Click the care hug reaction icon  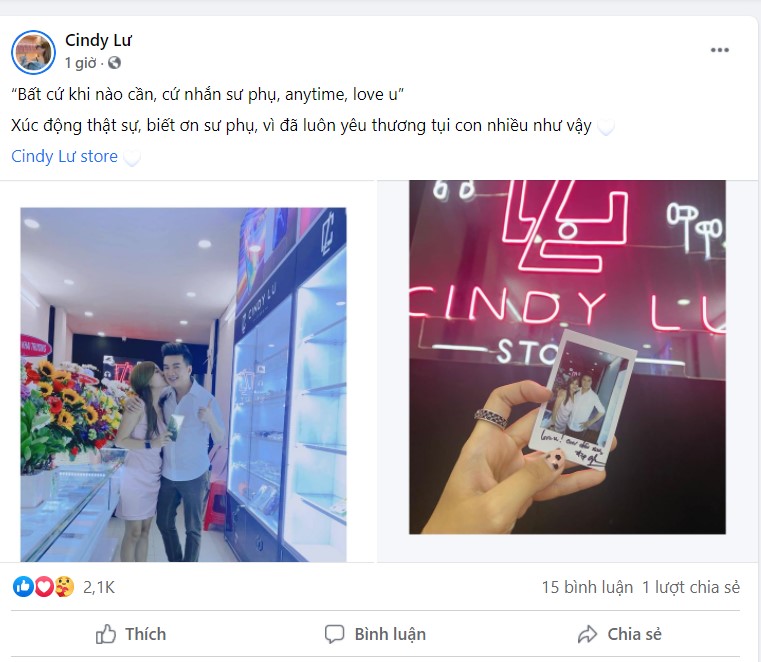tap(65, 587)
